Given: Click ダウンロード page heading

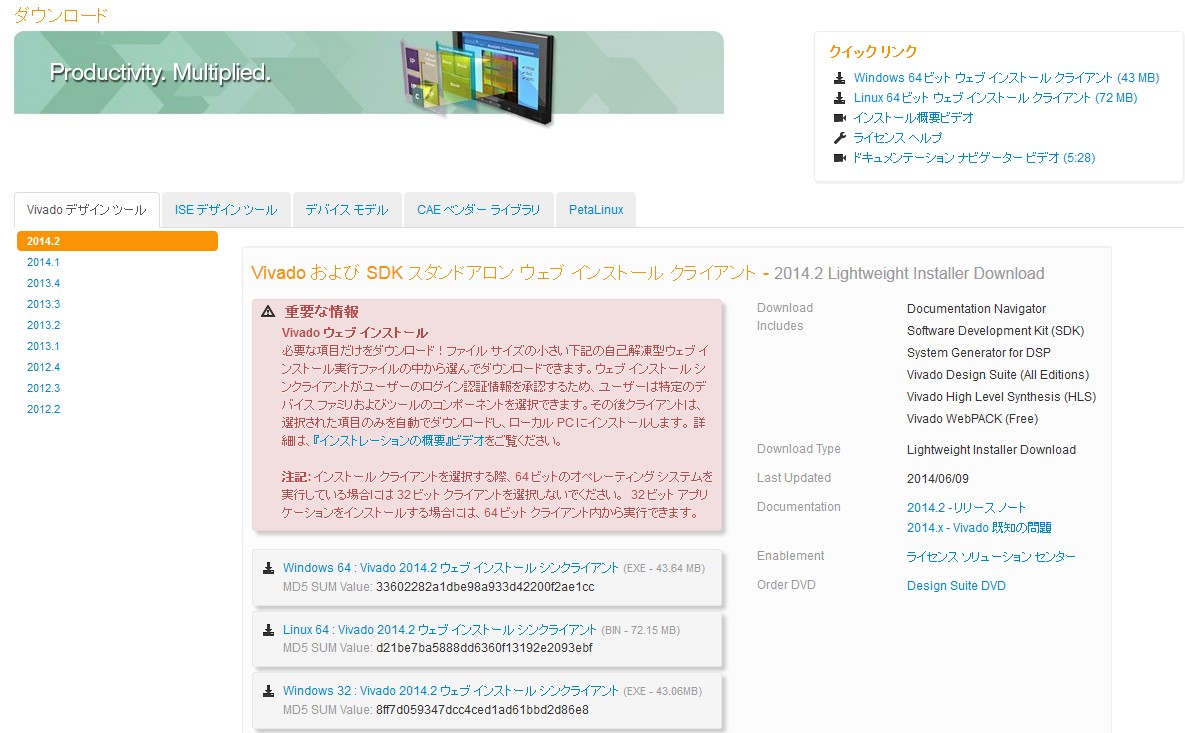Looking at the screenshot, I should [60, 15].
